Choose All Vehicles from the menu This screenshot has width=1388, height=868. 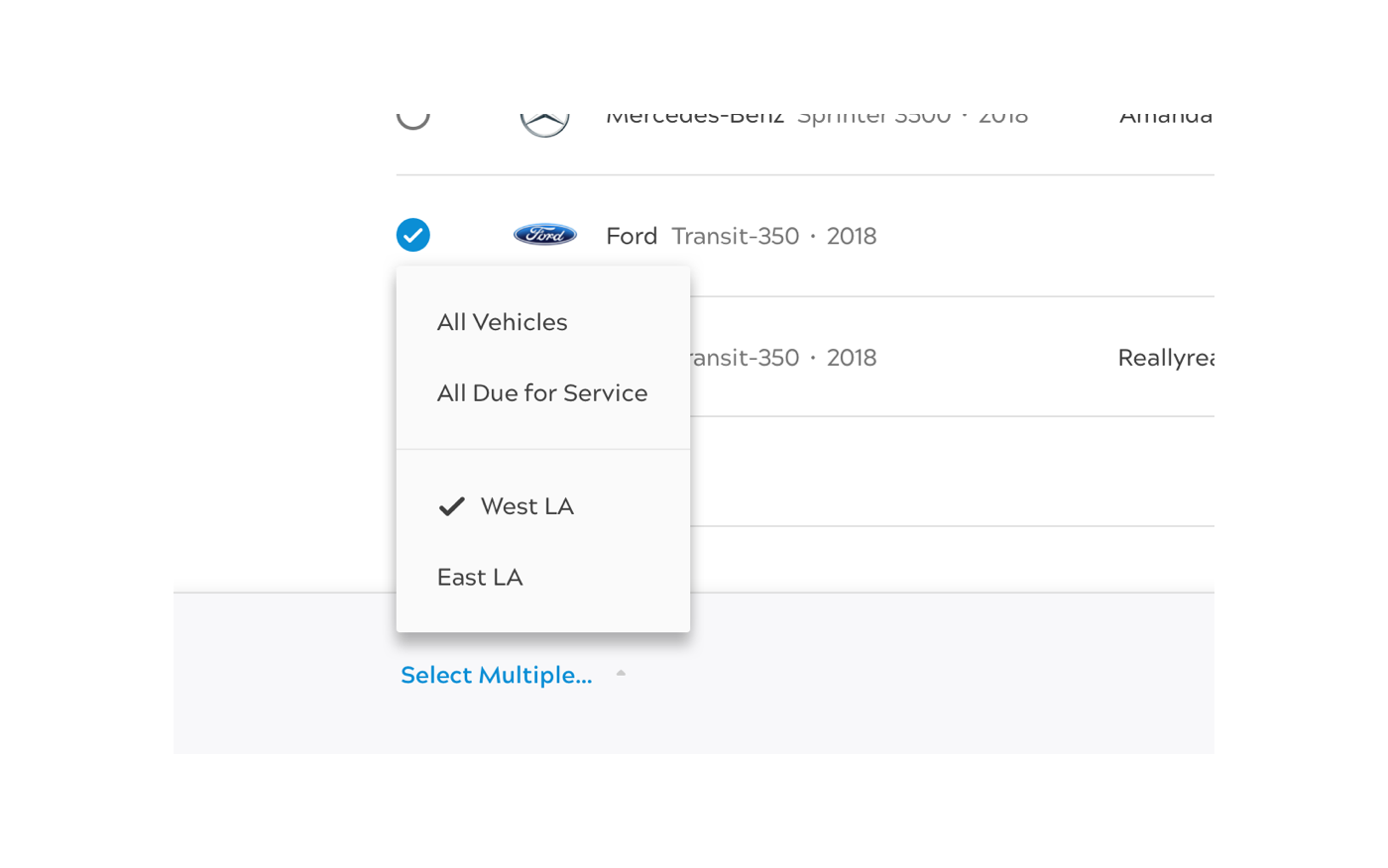503,322
